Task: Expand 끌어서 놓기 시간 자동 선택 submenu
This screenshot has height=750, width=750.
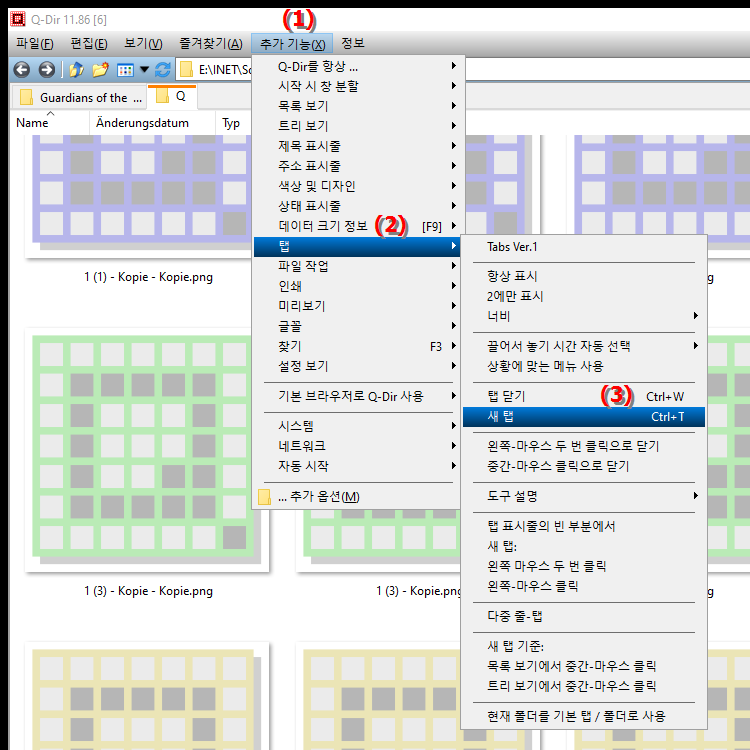Action: [584, 346]
